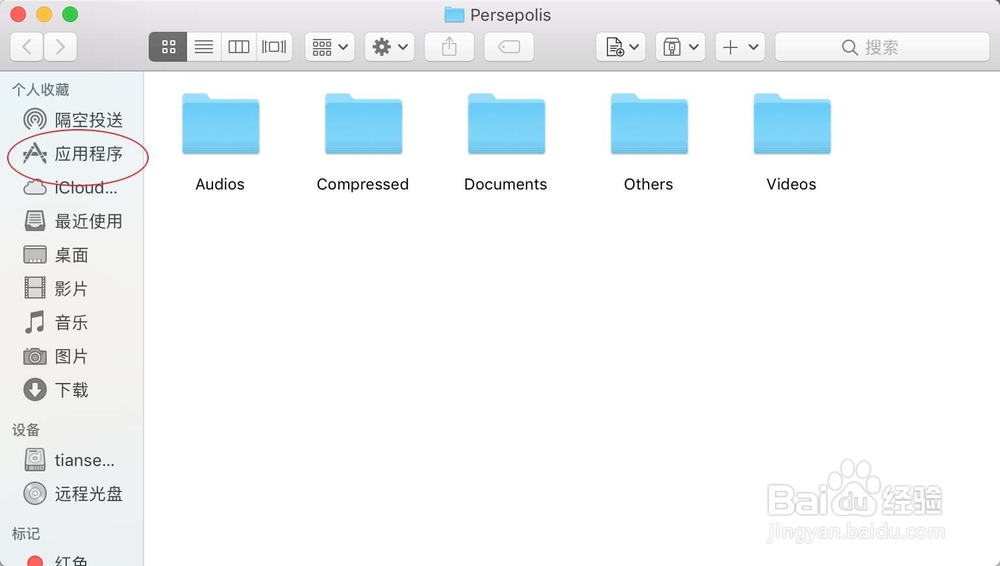The image size is (1000, 566).
Task: Open 应用程序 in the sidebar
Action: click(73, 153)
